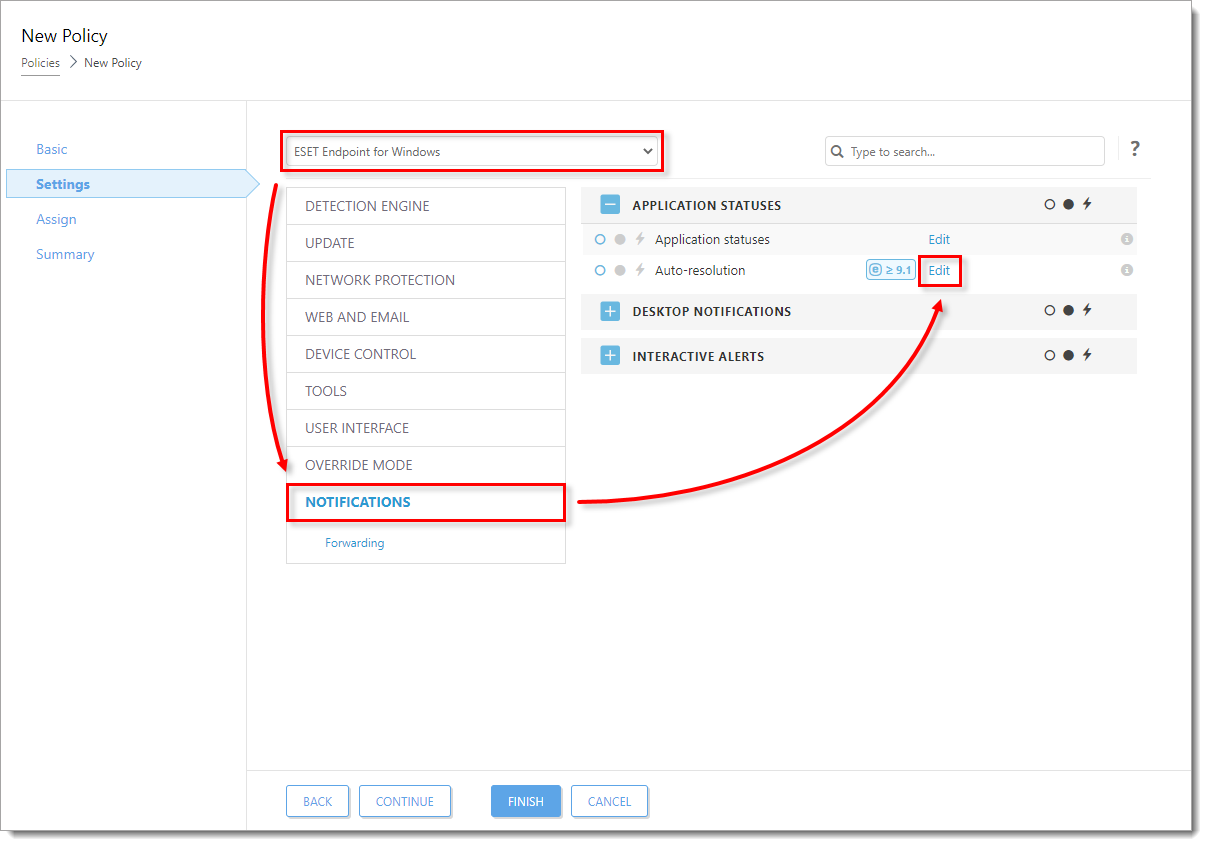Screen dimensions: 1207x846
Task: Click the New Policy breadcrumb text
Action: click(x=113, y=63)
